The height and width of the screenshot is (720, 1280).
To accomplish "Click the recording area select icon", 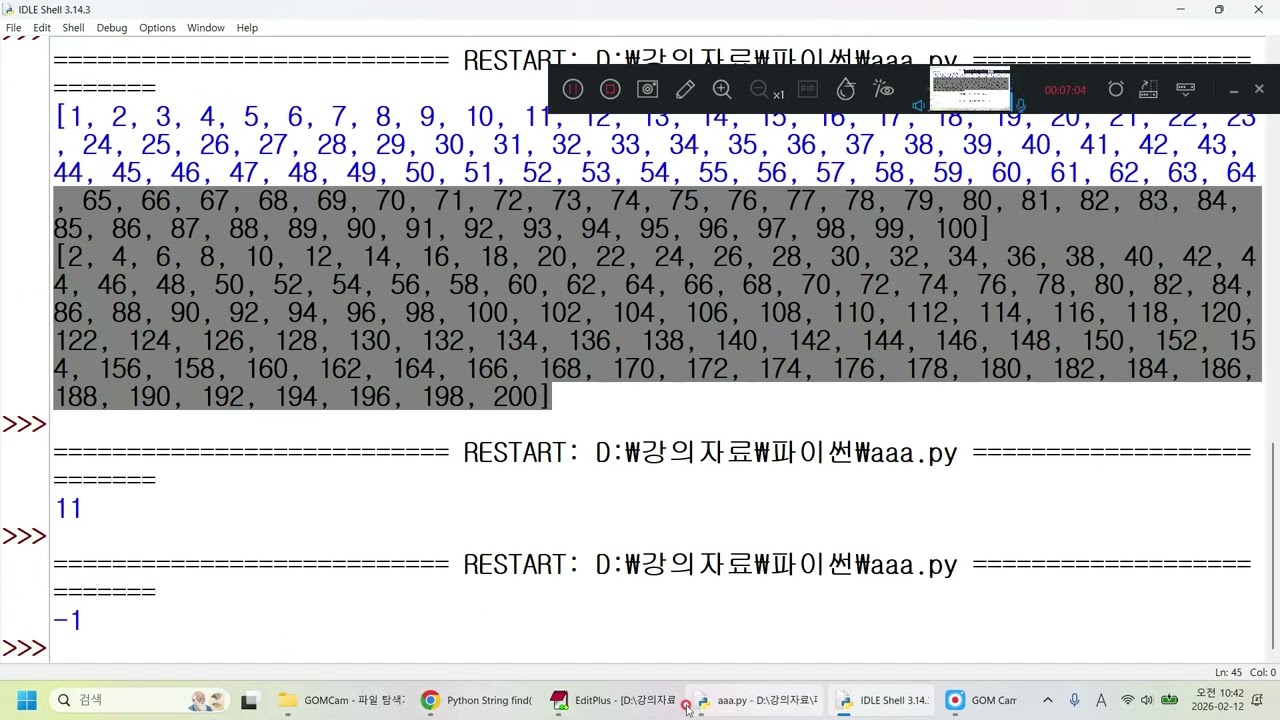I will pyautogui.click(x=1149, y=89).
